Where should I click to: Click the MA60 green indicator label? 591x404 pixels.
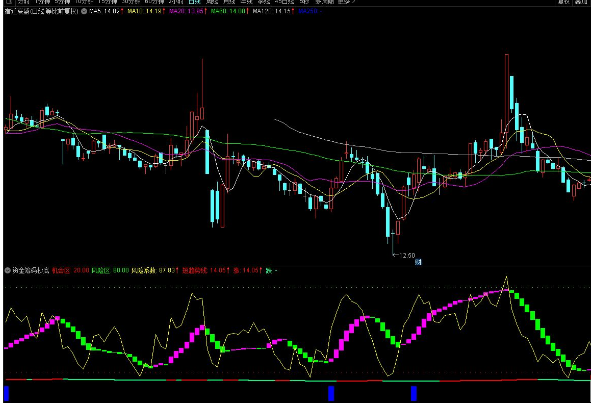coord(217,11)
